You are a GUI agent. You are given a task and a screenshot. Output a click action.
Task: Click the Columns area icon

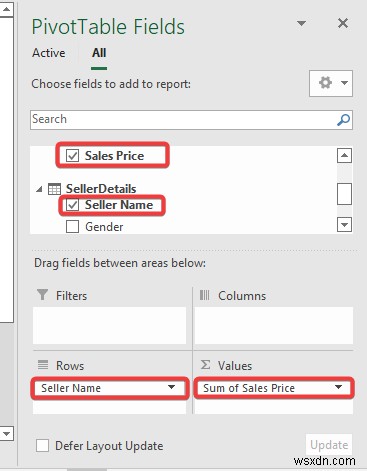pyautogui.click(x=204, y=295)
